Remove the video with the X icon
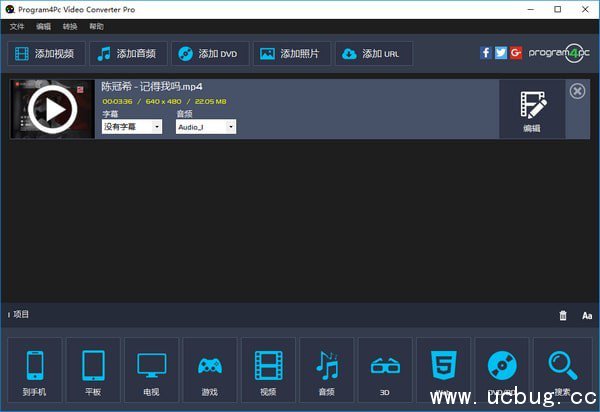 point(577,91)
